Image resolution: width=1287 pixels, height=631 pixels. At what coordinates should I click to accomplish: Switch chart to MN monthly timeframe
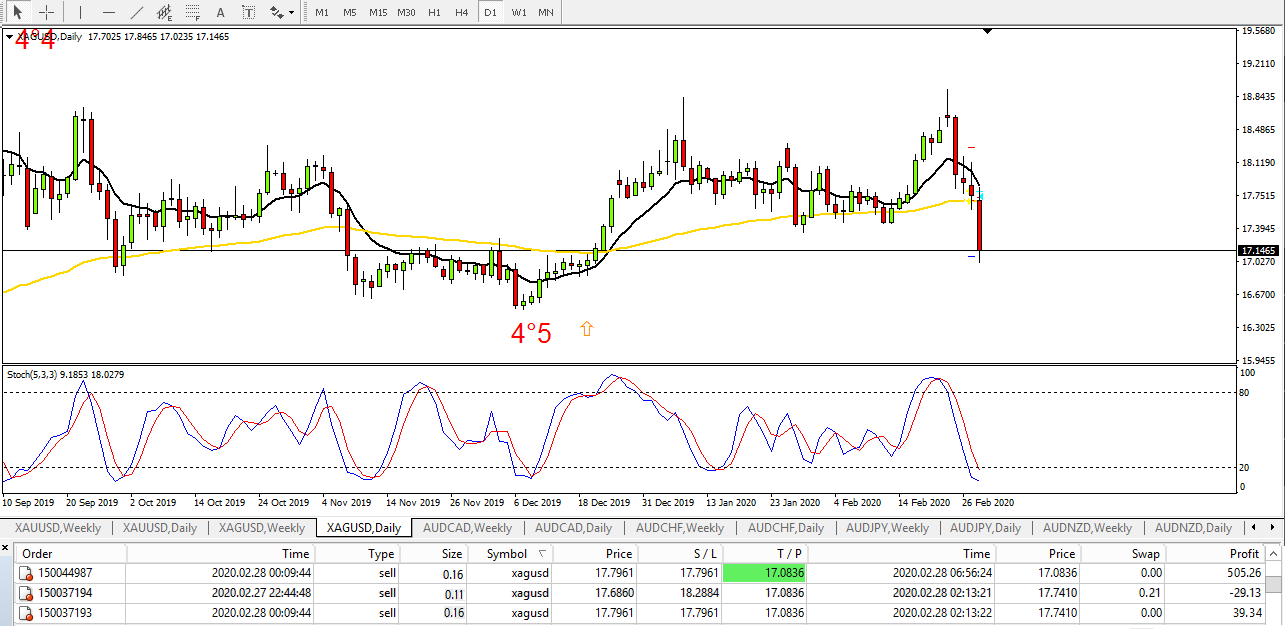(x=546, y=12)
